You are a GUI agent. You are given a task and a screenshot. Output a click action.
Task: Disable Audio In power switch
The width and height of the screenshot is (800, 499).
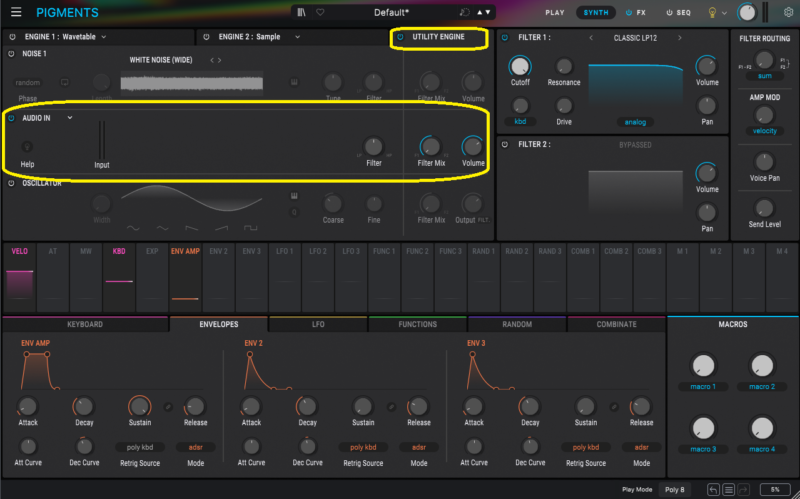tap(11, 118)
